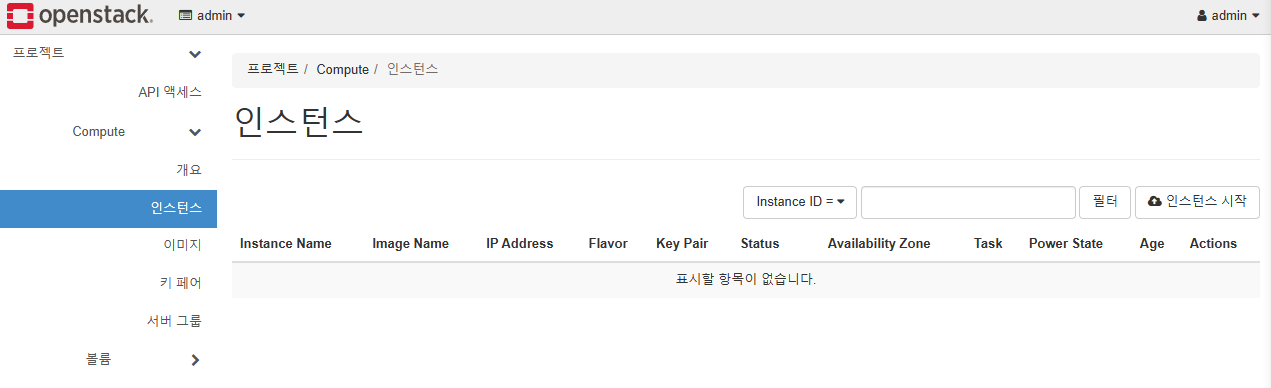The image size is (1271, 388).
Task: Open the 이미지 page
Action: [x=182, y=245]
